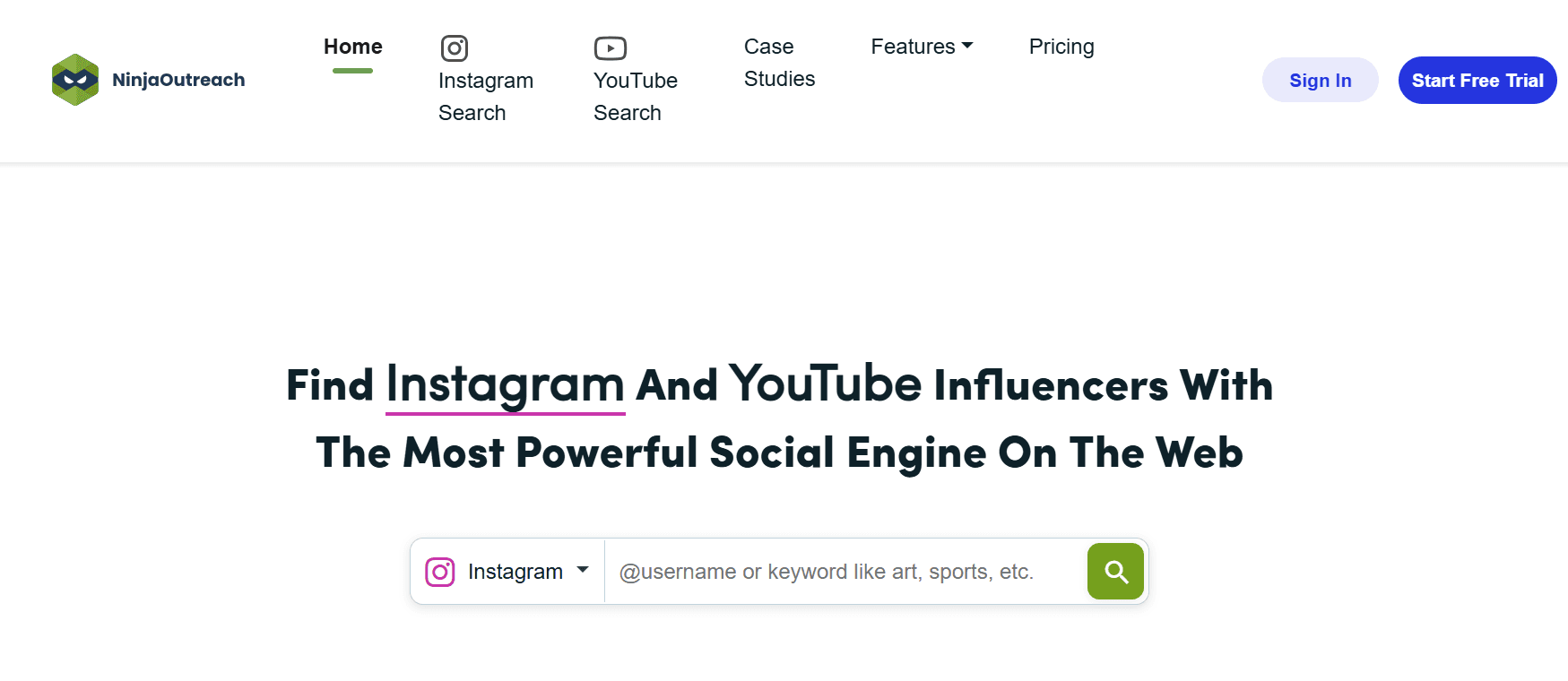Click the Sign In button
The height and width of the screenshot is (681, 1568).
point(1320,81)
